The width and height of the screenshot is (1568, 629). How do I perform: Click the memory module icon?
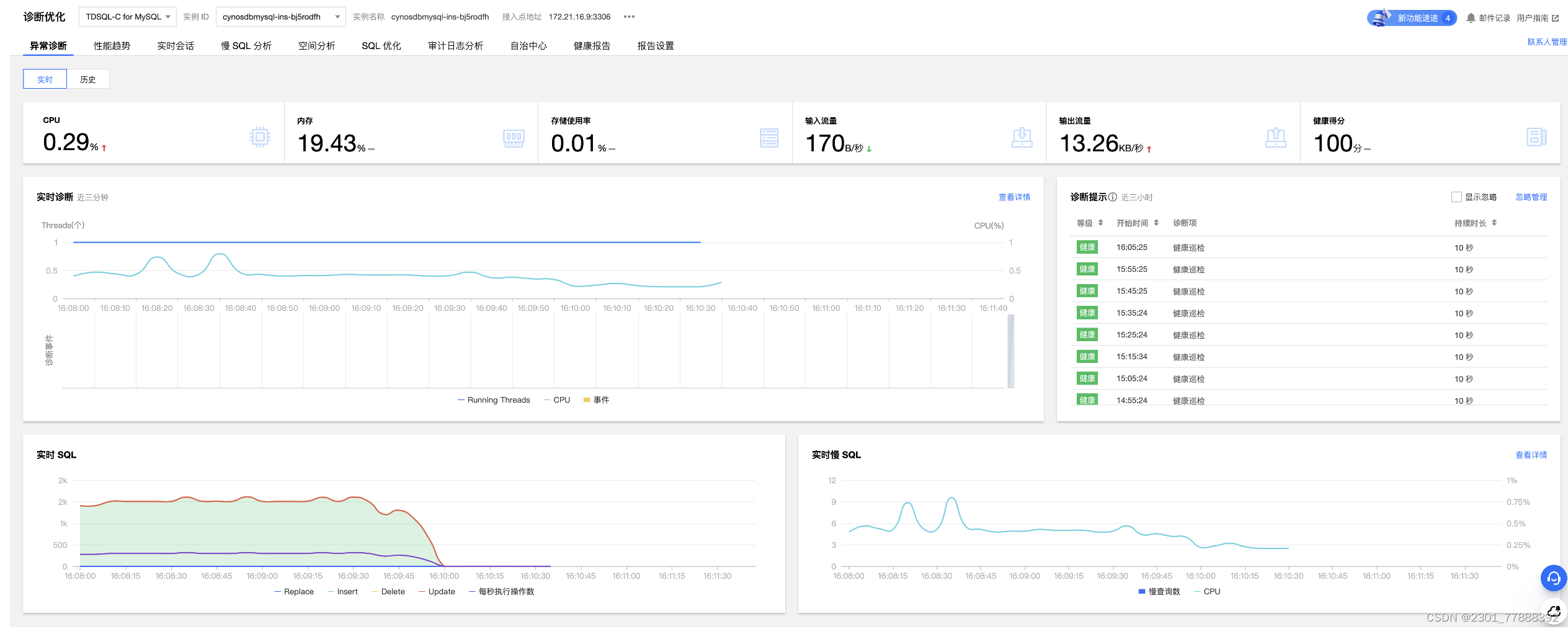(514, 138)
